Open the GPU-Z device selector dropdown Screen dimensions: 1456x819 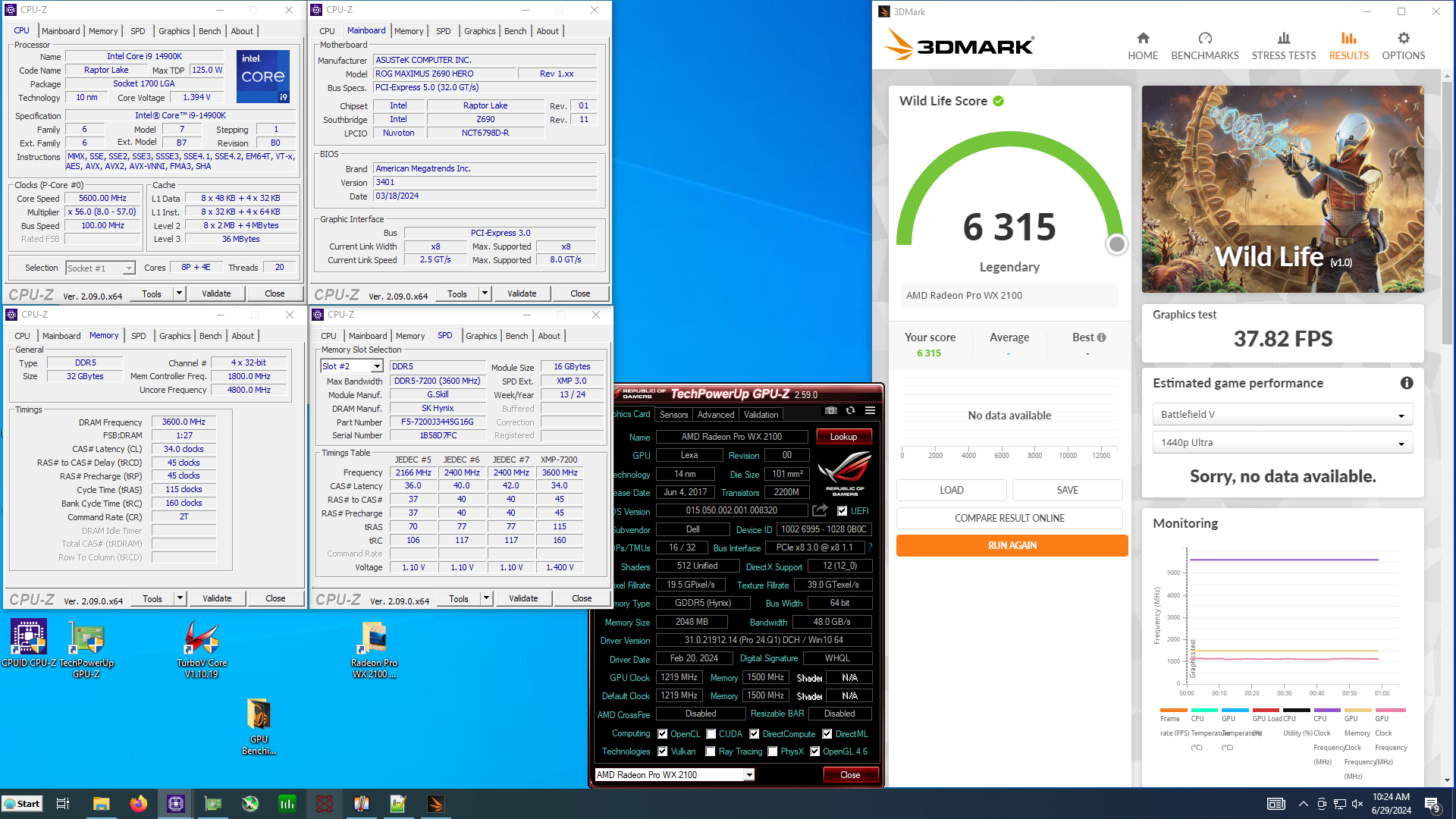674,775
